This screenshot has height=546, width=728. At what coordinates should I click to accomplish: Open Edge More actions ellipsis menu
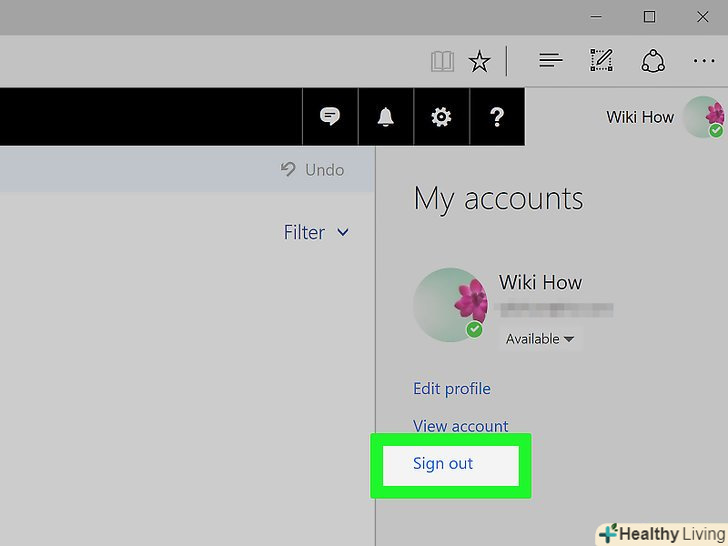(704, 61)
